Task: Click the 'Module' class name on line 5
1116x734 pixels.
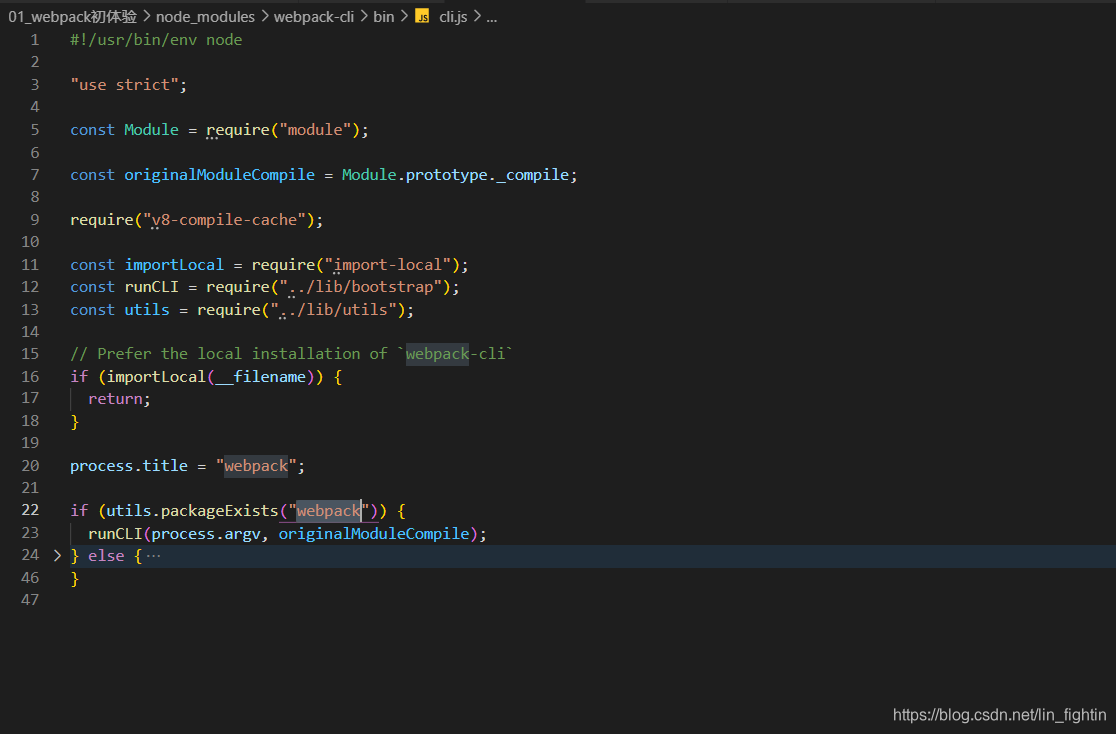Action: [x=152, y=130]
